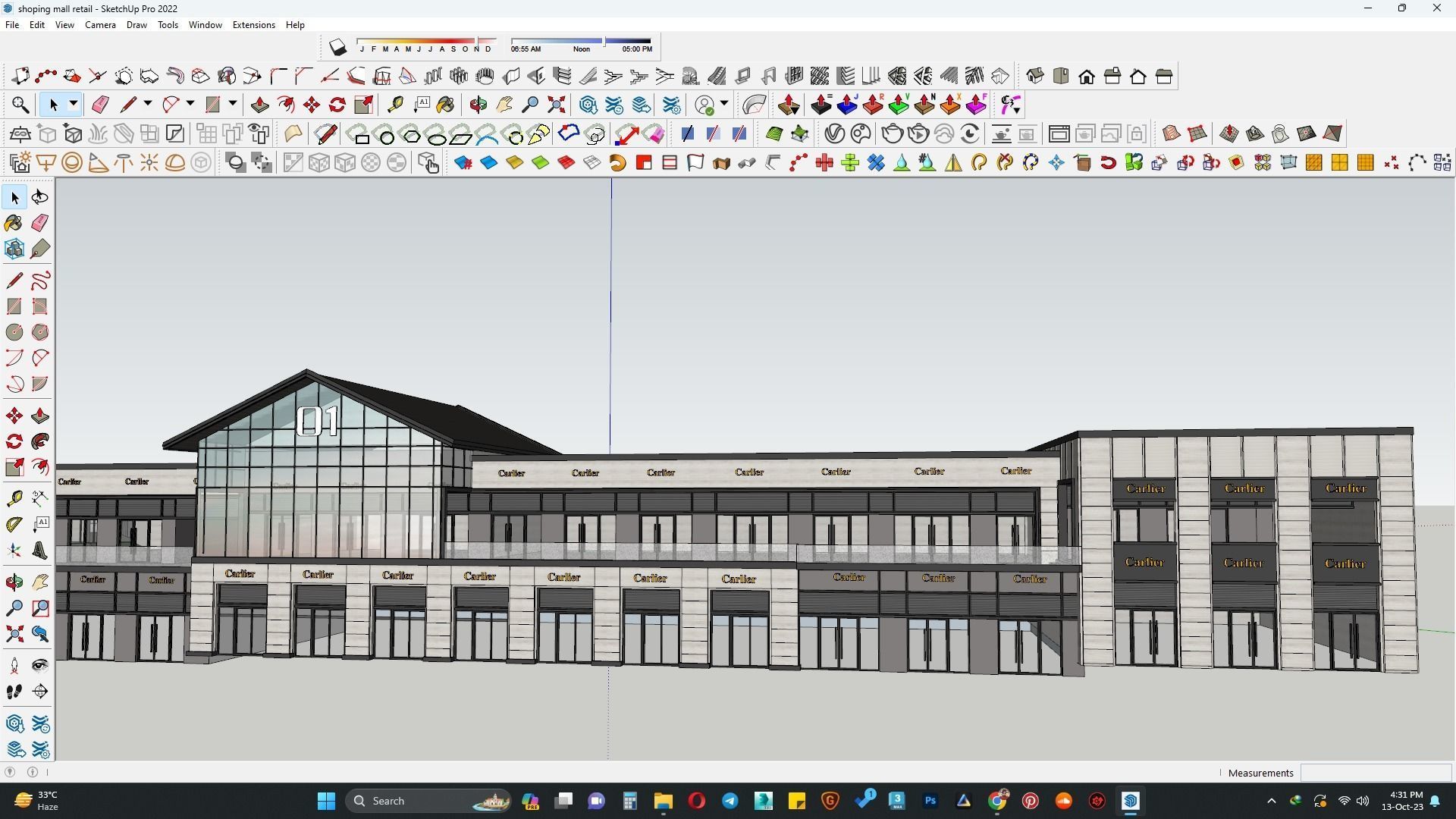Open 3D Warehouse from top toolbar
The height and width of the screenshot is (819, 1456).
pyautogui.click(x=588, y=105)
